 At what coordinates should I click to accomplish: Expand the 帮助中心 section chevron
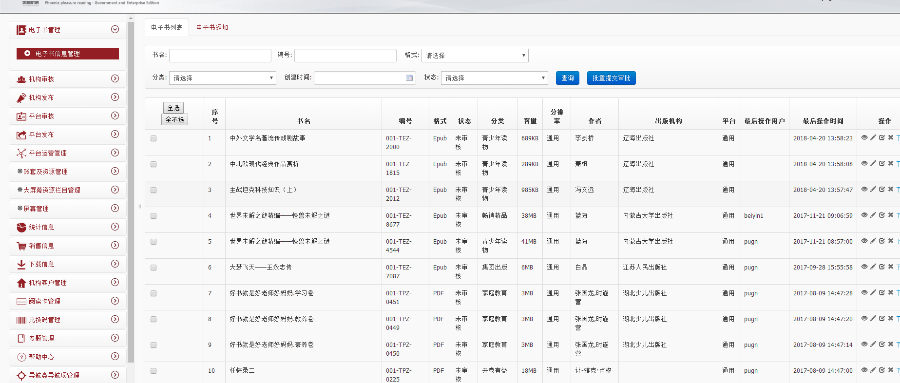[114, 357]
